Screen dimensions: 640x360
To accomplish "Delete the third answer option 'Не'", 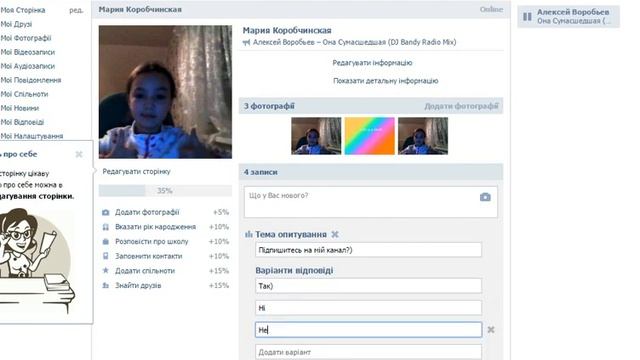I will pos(491,330).
